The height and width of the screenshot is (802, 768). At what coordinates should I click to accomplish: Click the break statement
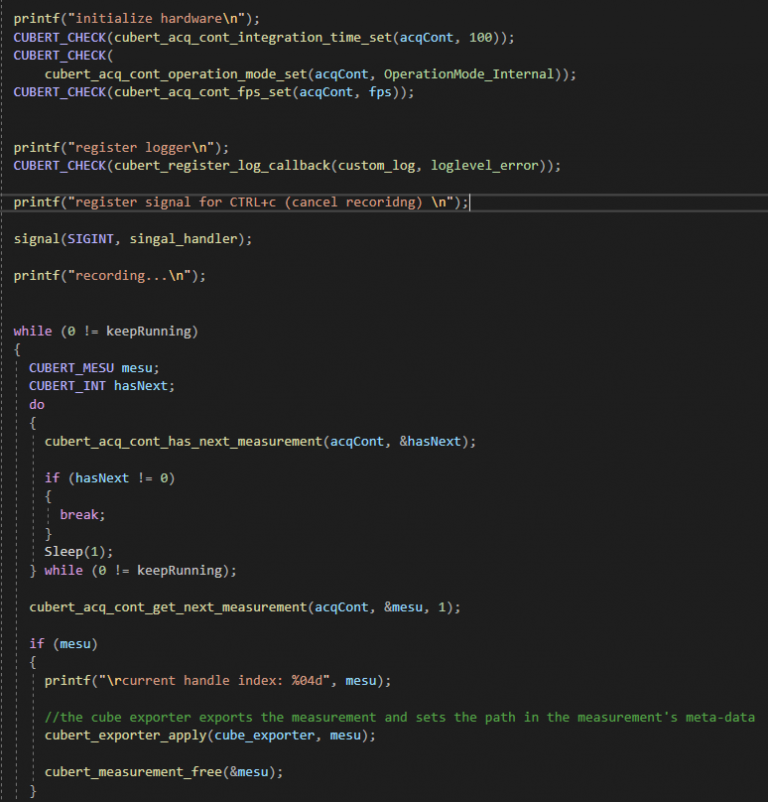pyautogui.click(x=82, y=515)
